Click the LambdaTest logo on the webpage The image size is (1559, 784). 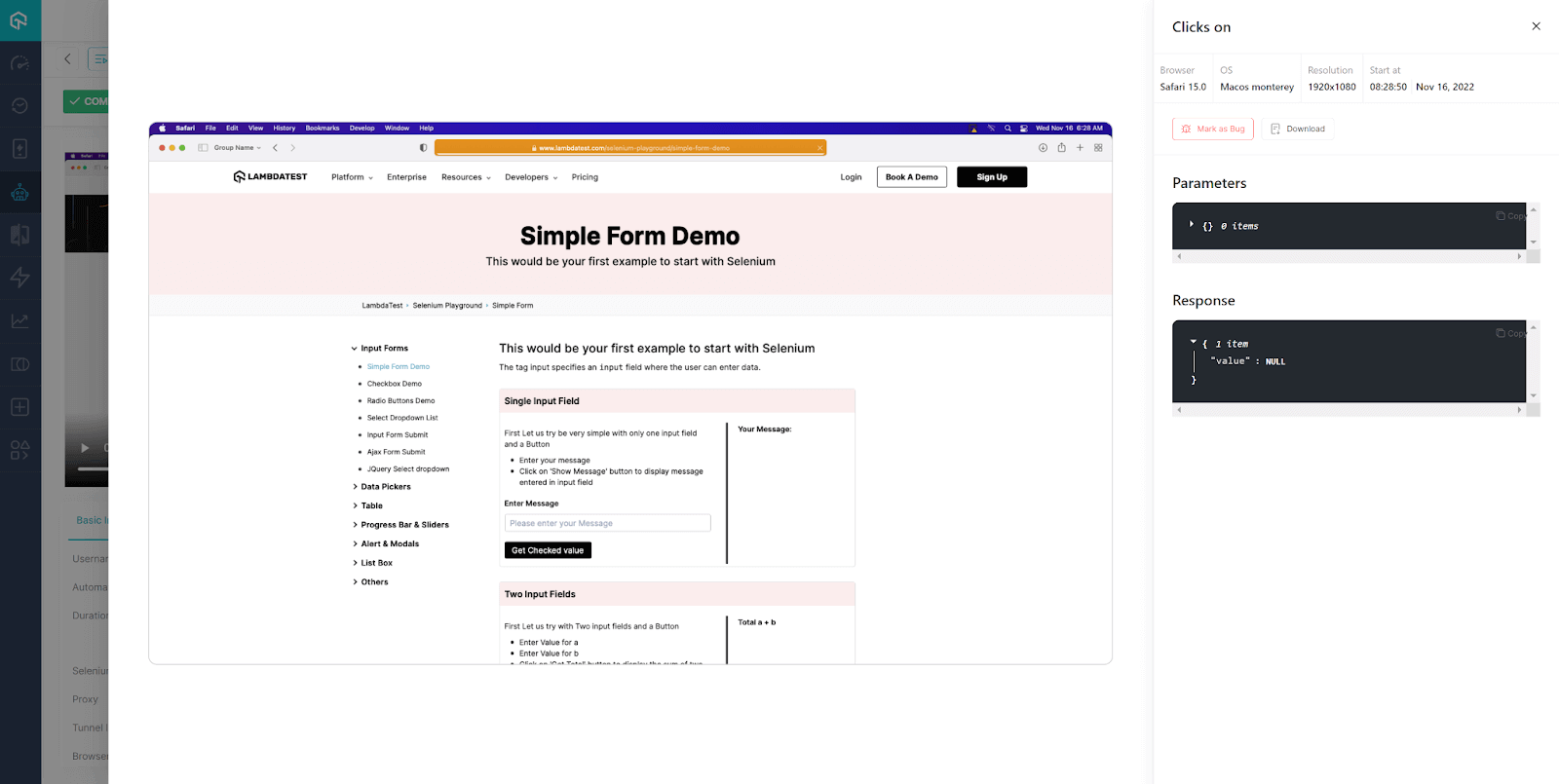tap(270, 176)
